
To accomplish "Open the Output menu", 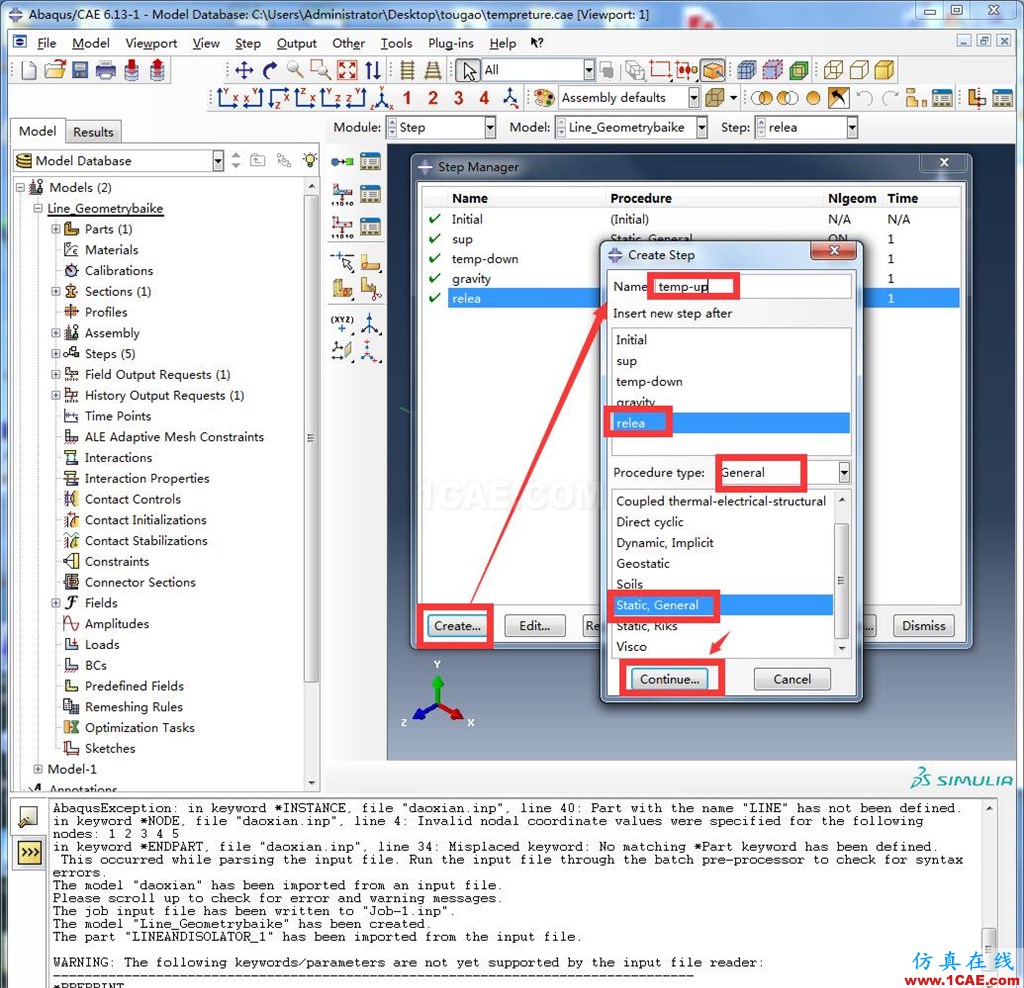I will point(296,43).
